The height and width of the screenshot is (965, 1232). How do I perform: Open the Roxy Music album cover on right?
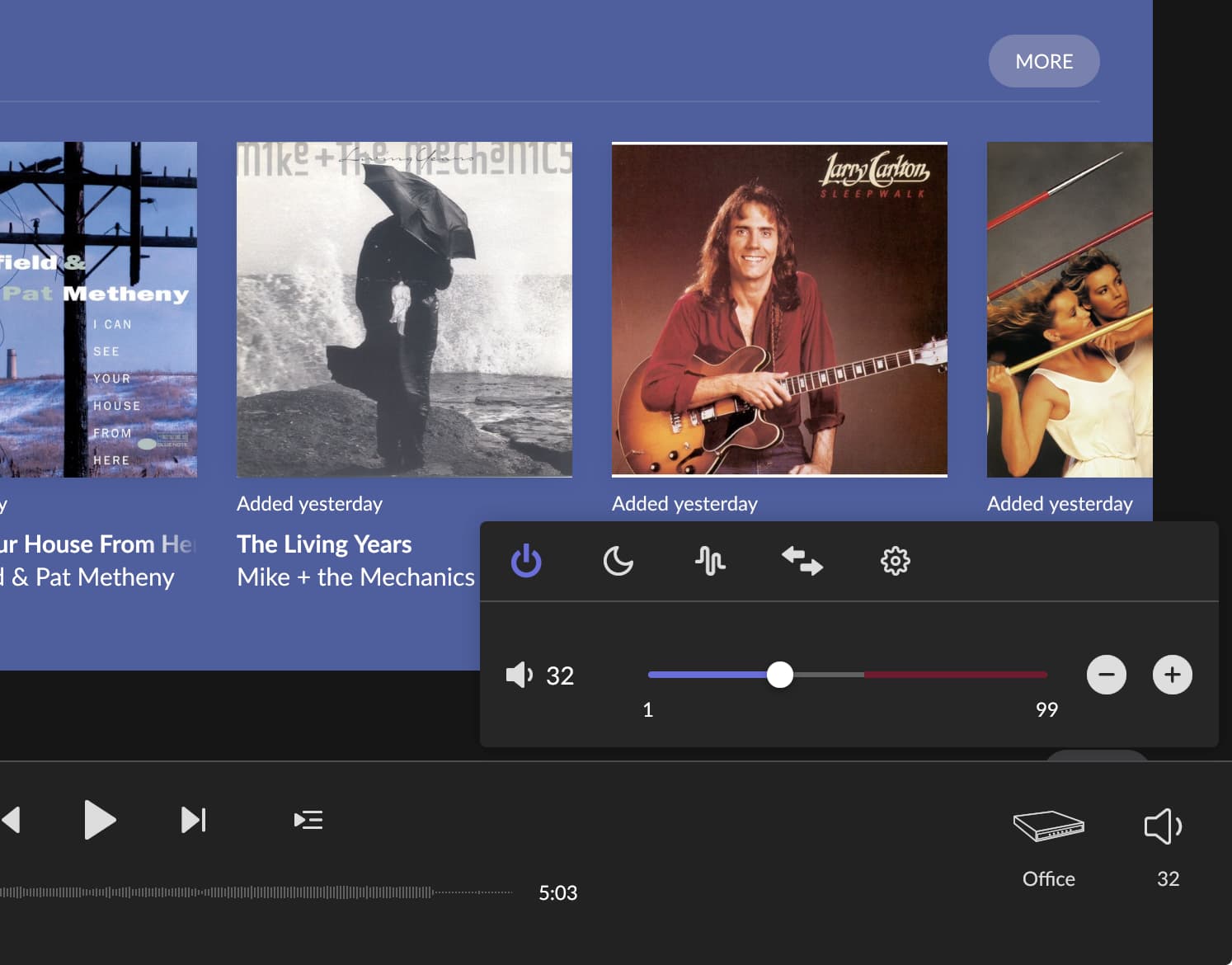[1070, 309]
